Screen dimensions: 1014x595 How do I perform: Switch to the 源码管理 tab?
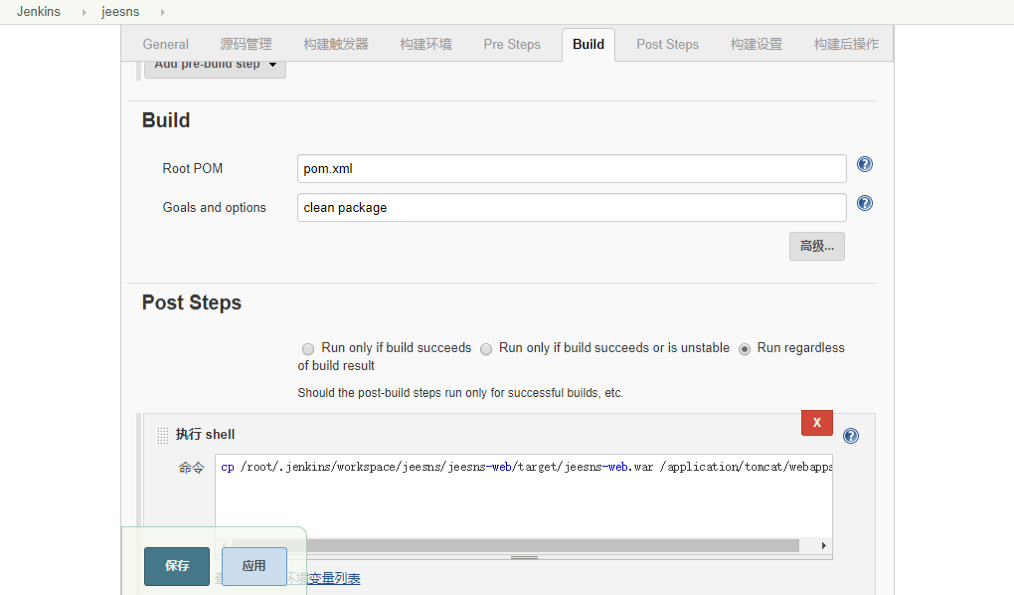coord(246,44)
